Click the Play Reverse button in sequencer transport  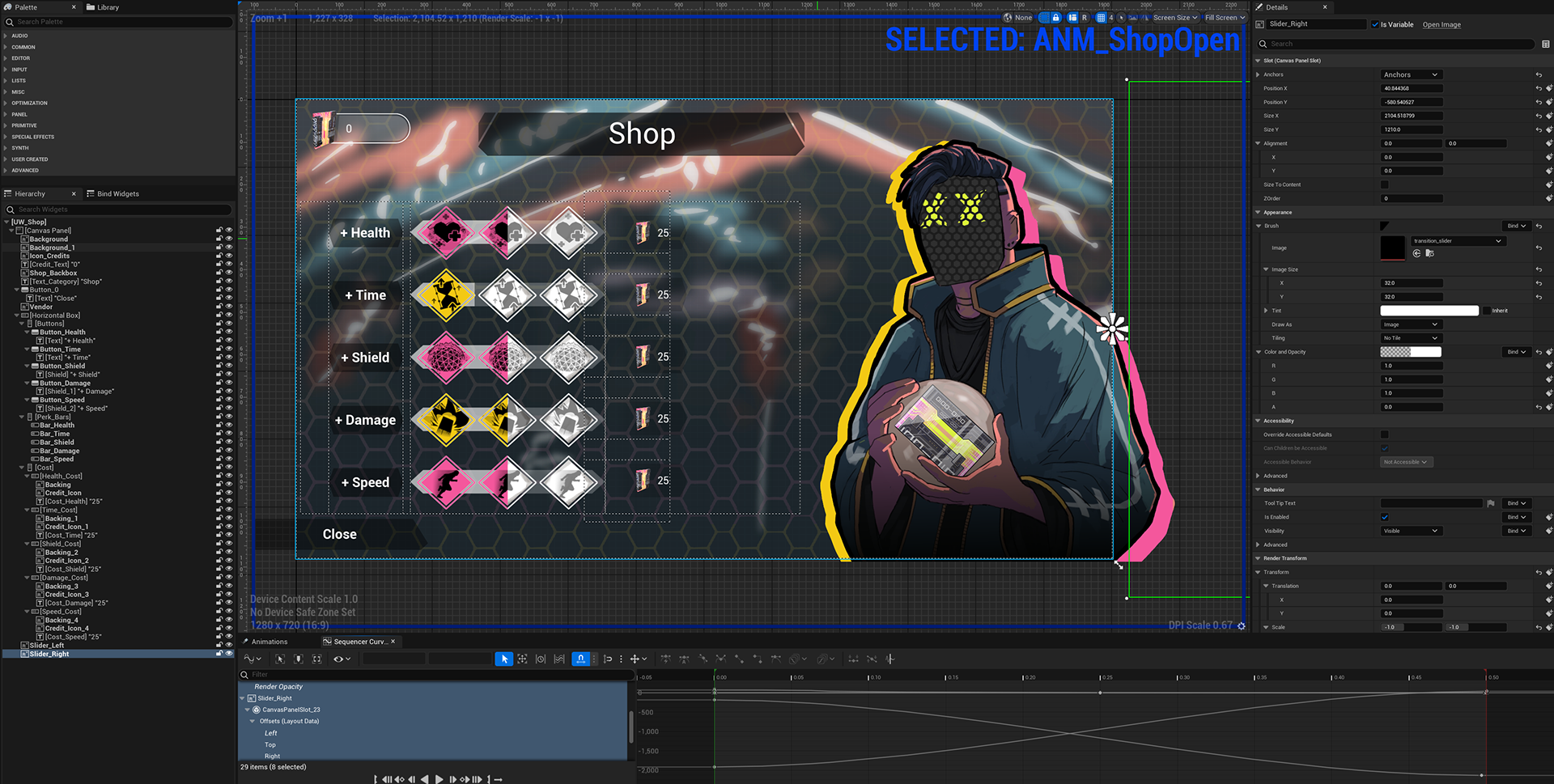424,779
